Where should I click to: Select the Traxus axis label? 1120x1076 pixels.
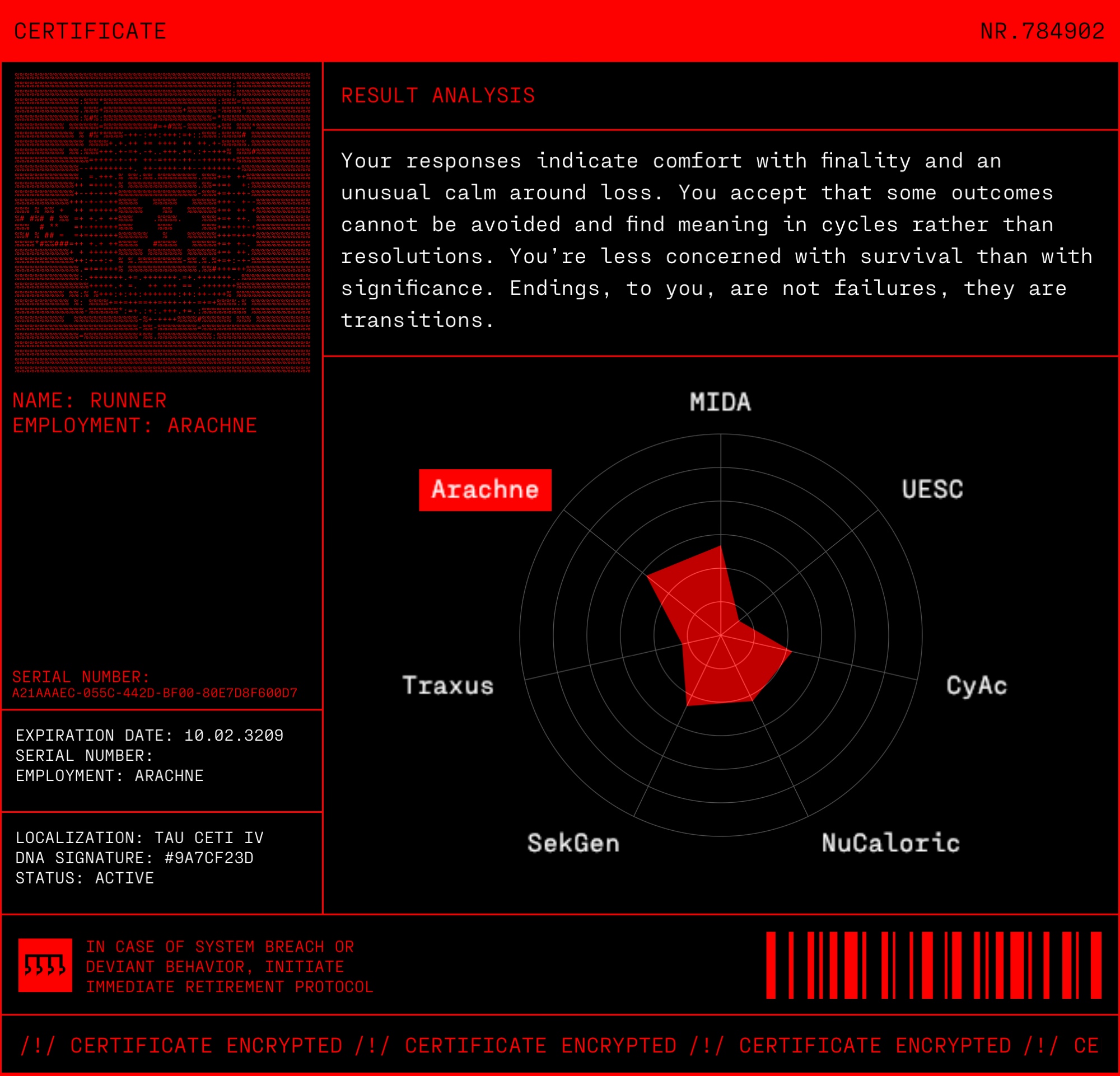point(448,685)
